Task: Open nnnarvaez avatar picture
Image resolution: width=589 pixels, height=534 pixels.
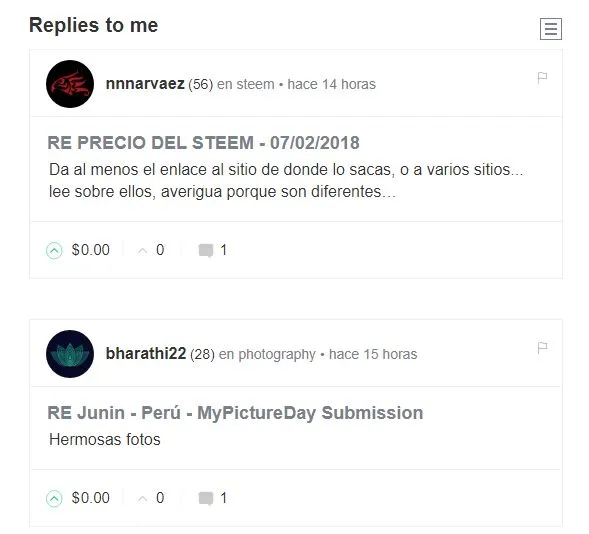Action: click(70, 84)
